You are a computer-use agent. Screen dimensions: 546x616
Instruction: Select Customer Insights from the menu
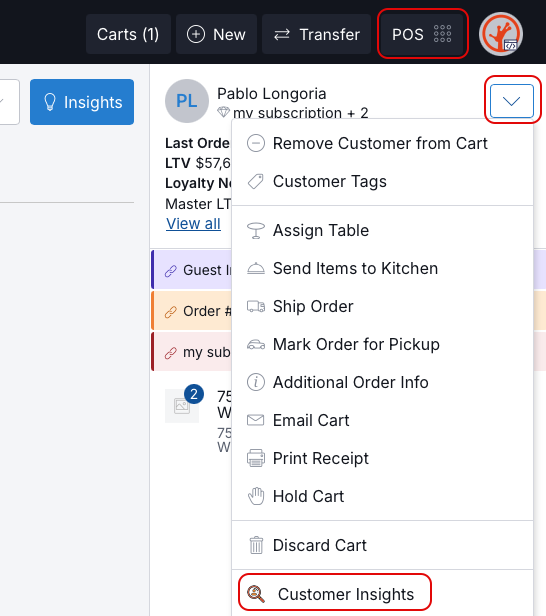click(335, 594)
